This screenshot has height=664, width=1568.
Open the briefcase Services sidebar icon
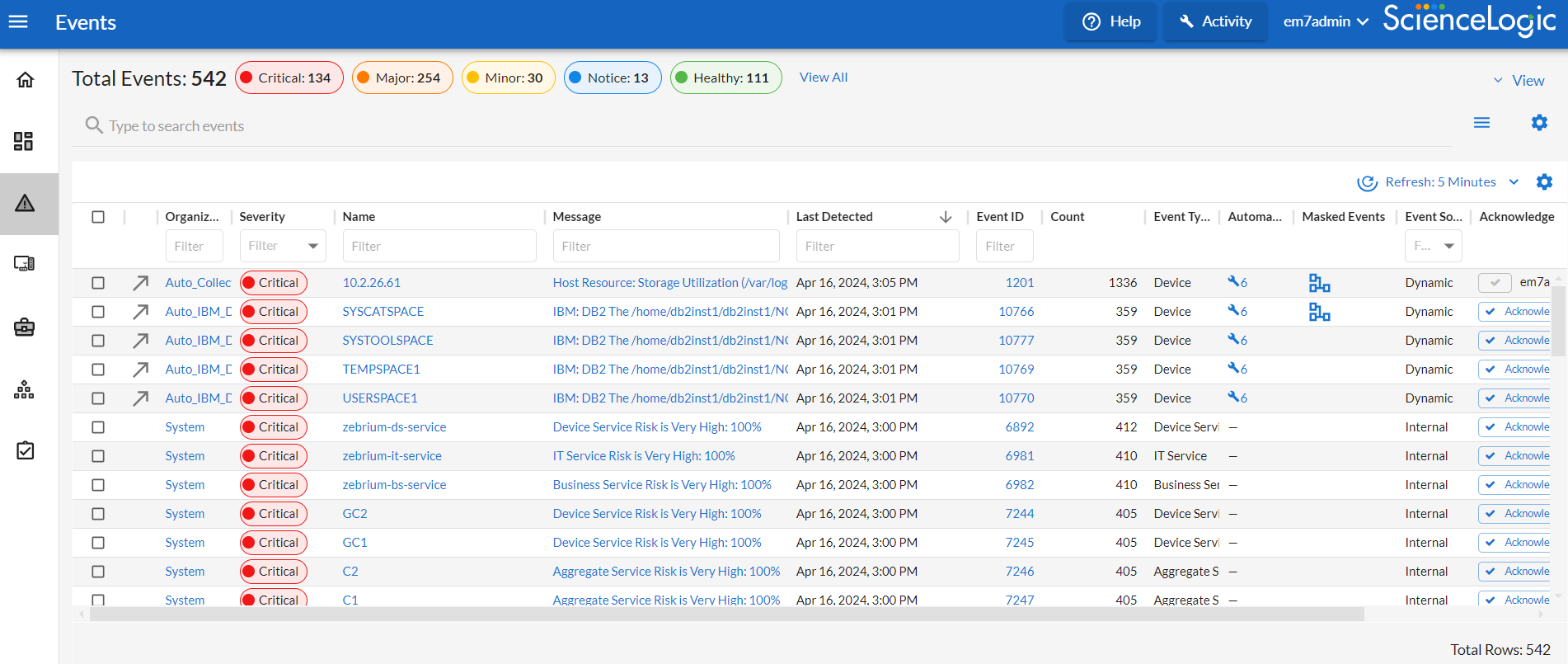pyautogui.click(x=25, y=327)
